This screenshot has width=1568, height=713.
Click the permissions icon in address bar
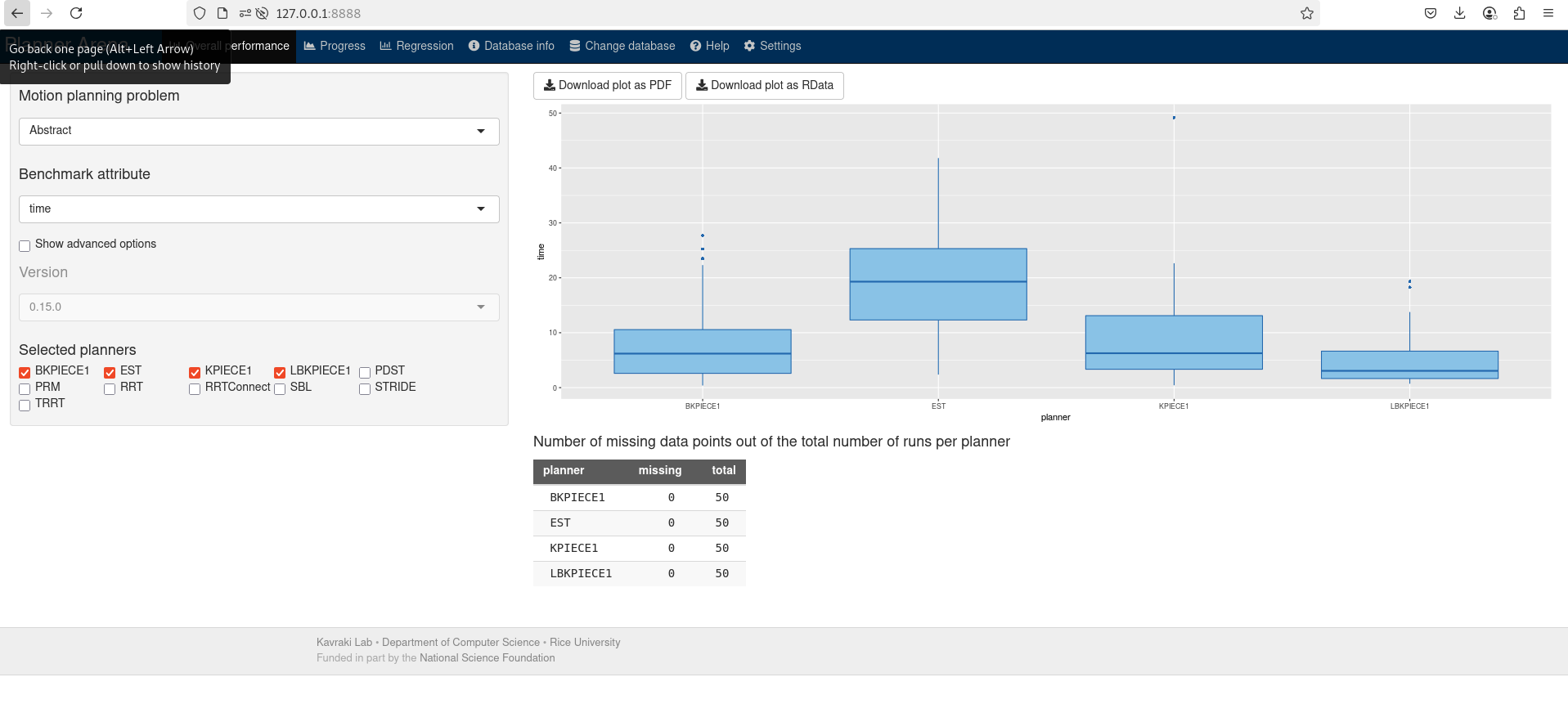click(x=245, y=13)
